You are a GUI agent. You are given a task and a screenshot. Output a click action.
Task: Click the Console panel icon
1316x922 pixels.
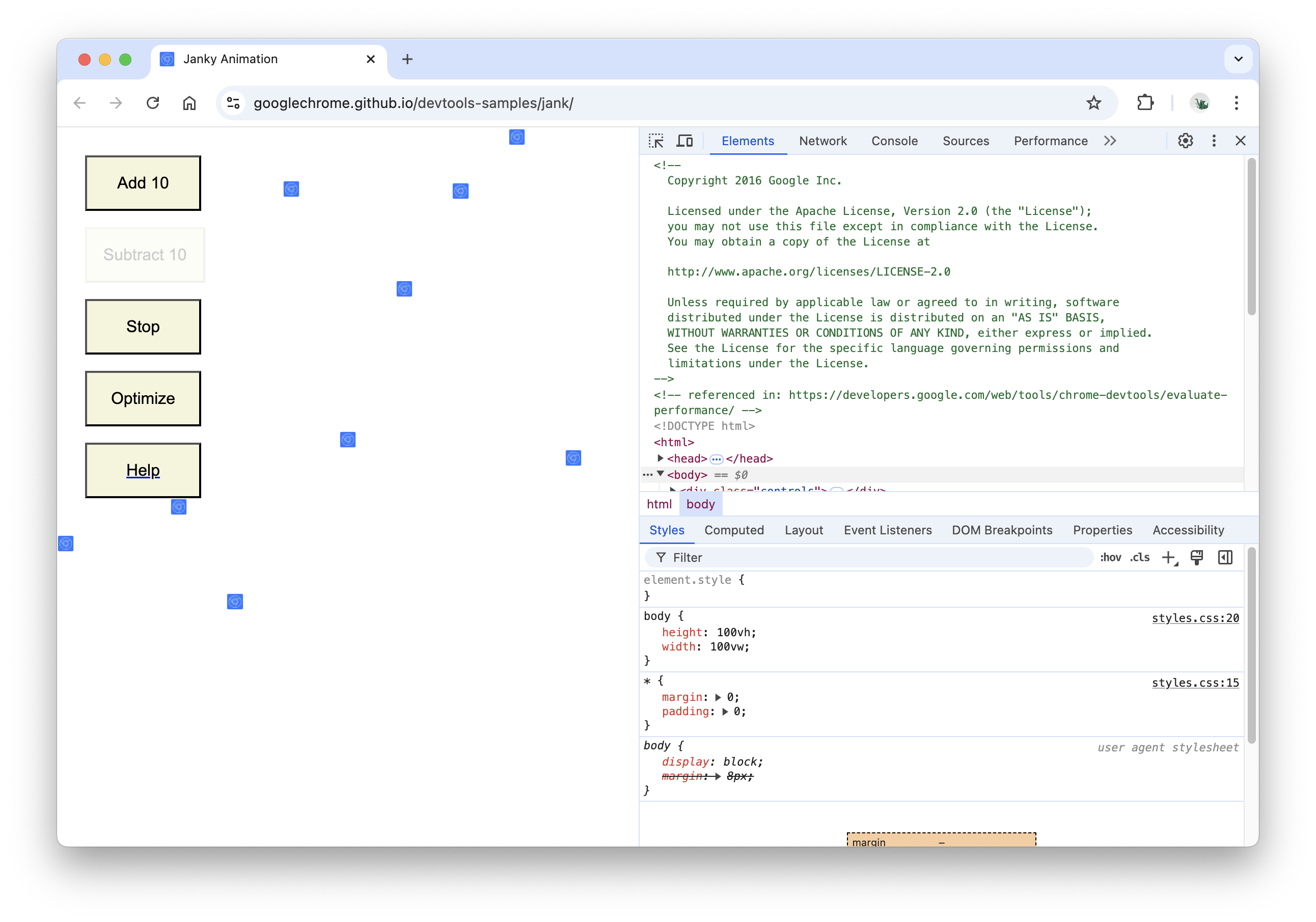[x=894, y=140]
